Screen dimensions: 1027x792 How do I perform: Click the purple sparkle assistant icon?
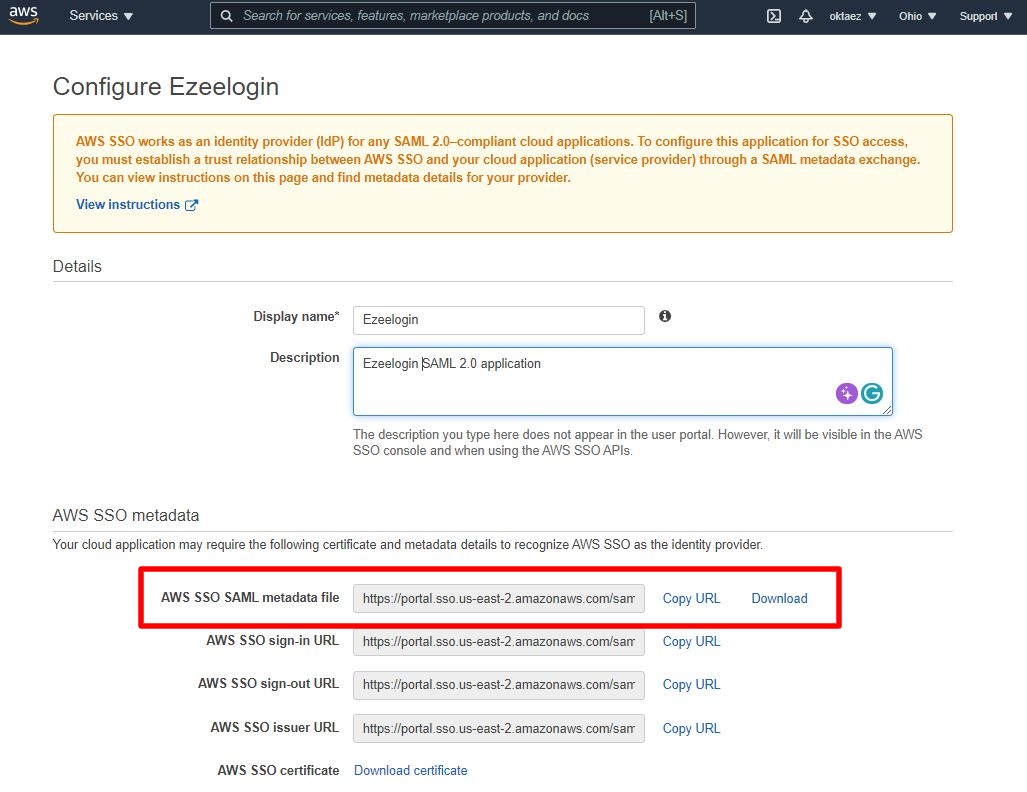[x=846, y=393]
